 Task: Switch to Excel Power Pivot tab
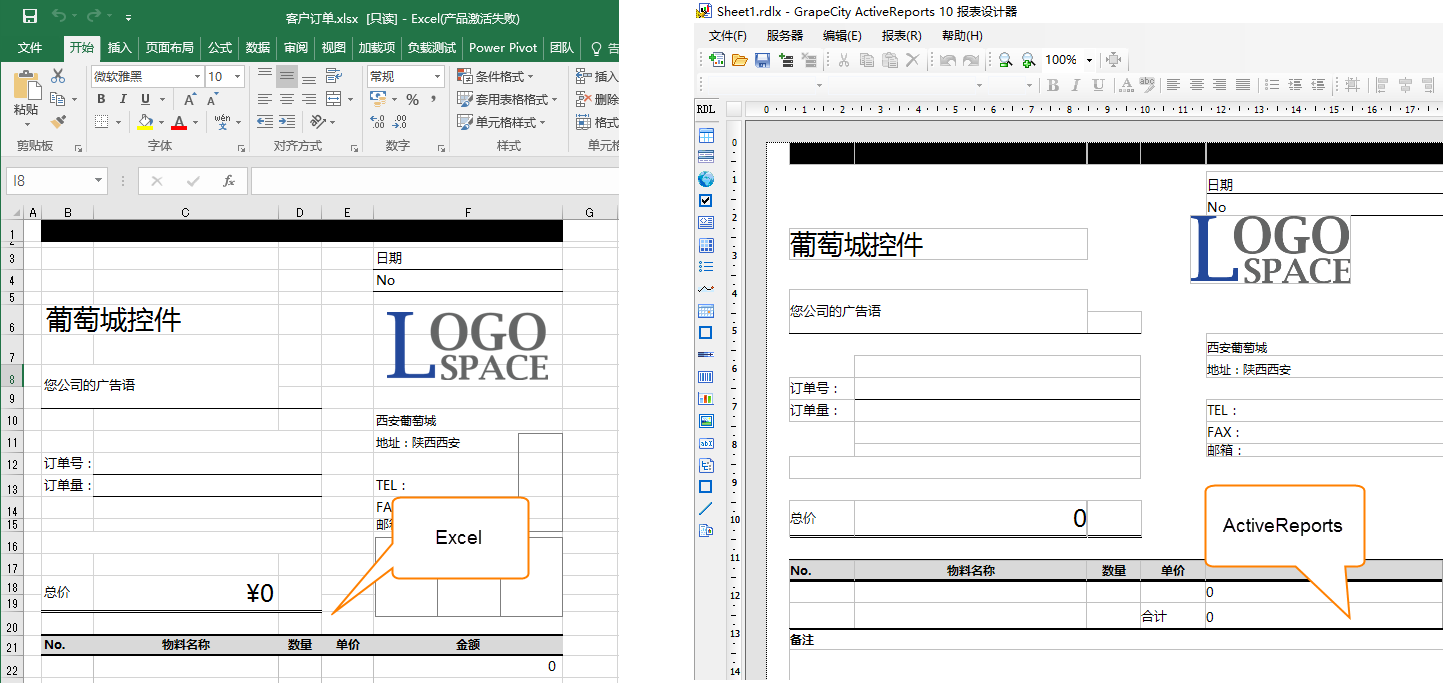coord(503,47)
